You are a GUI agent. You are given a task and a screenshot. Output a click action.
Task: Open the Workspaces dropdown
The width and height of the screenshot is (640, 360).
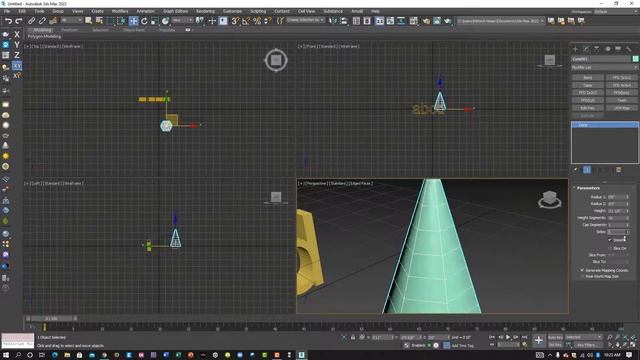616,11
